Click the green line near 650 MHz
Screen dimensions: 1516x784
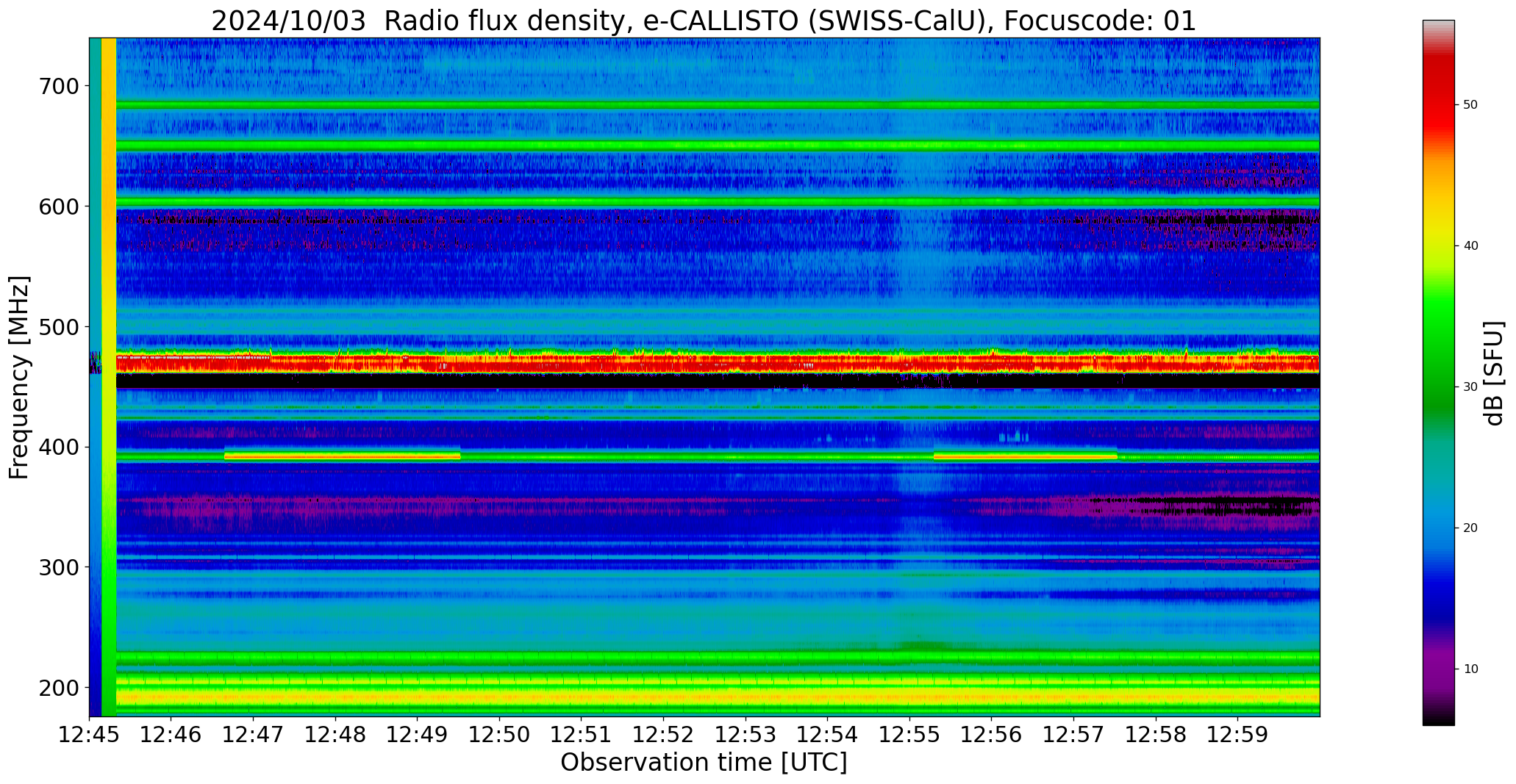coord(718,145)
